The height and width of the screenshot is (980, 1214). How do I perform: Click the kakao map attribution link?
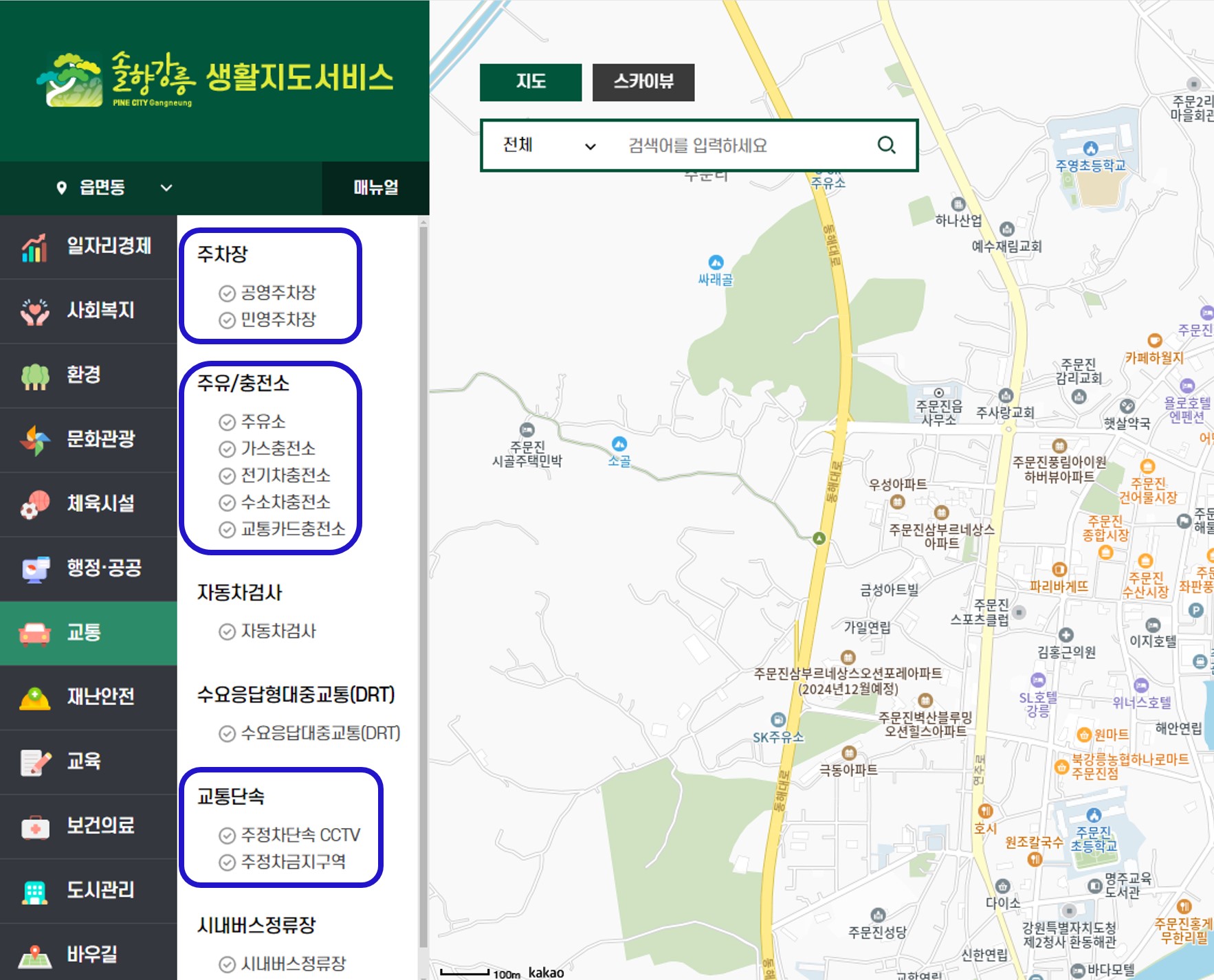[x=546, y=972]
